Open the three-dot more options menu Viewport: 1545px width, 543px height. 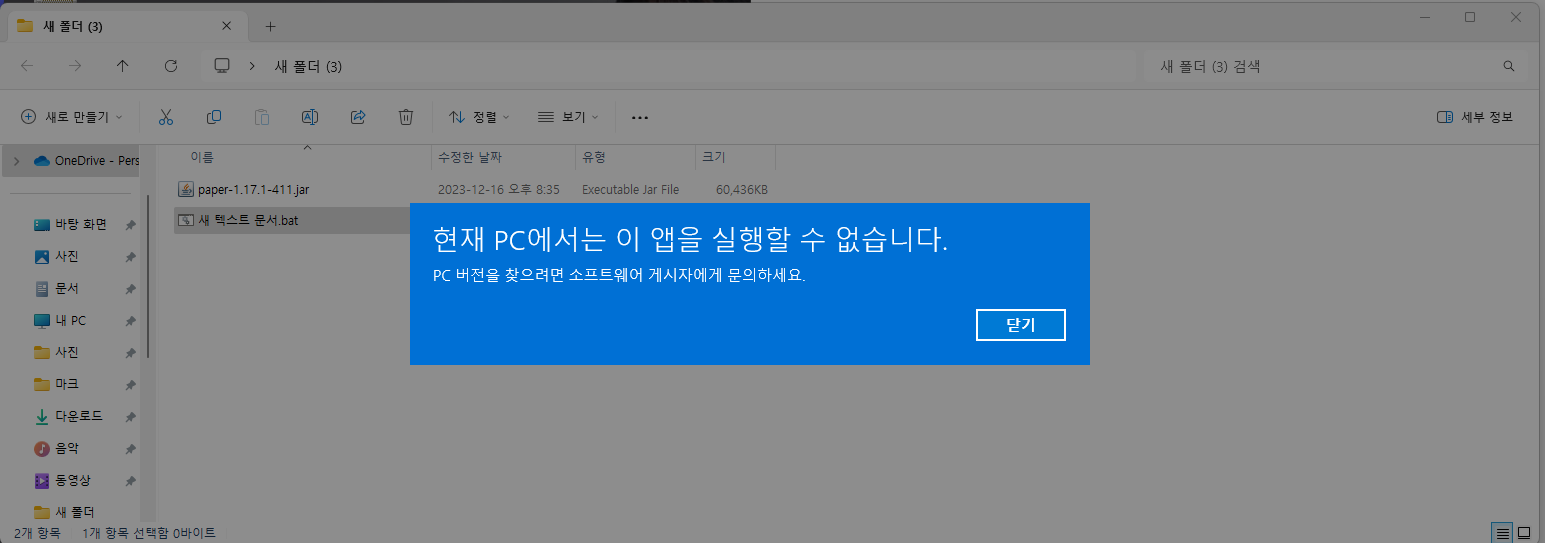640,117
